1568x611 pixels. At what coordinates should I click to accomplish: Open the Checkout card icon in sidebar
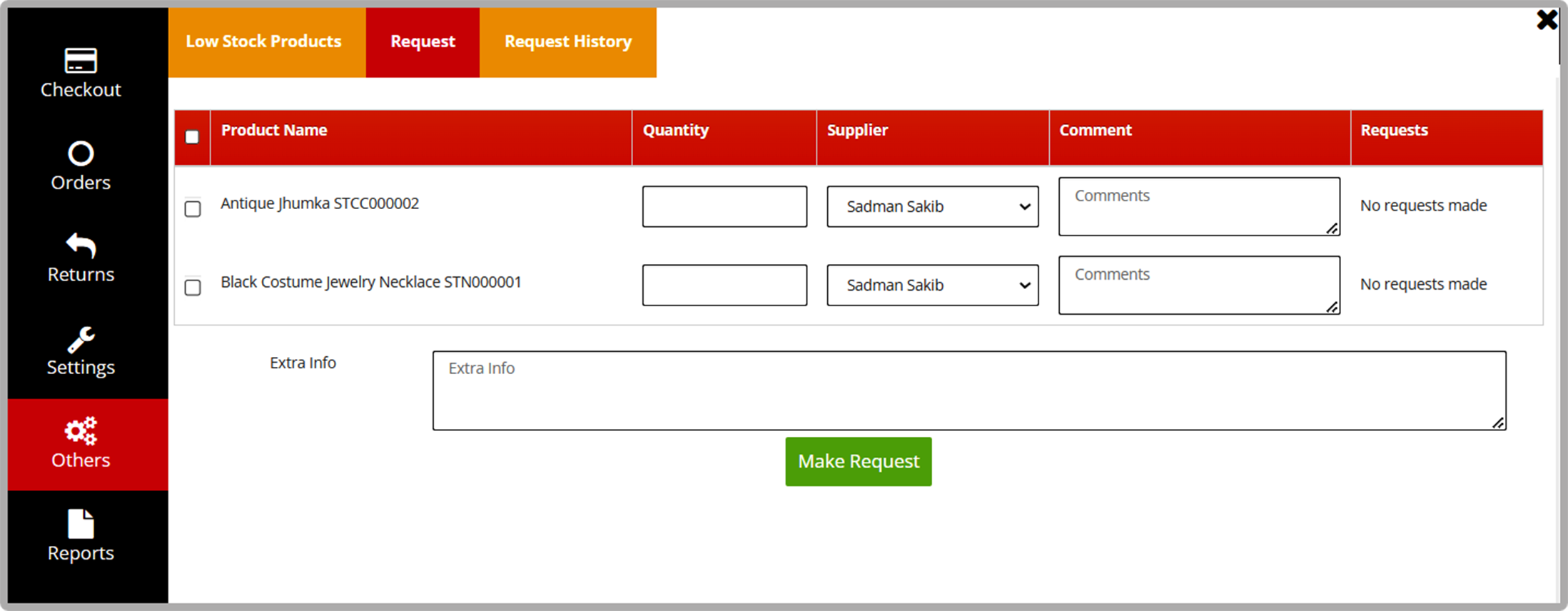click(81, 61)
